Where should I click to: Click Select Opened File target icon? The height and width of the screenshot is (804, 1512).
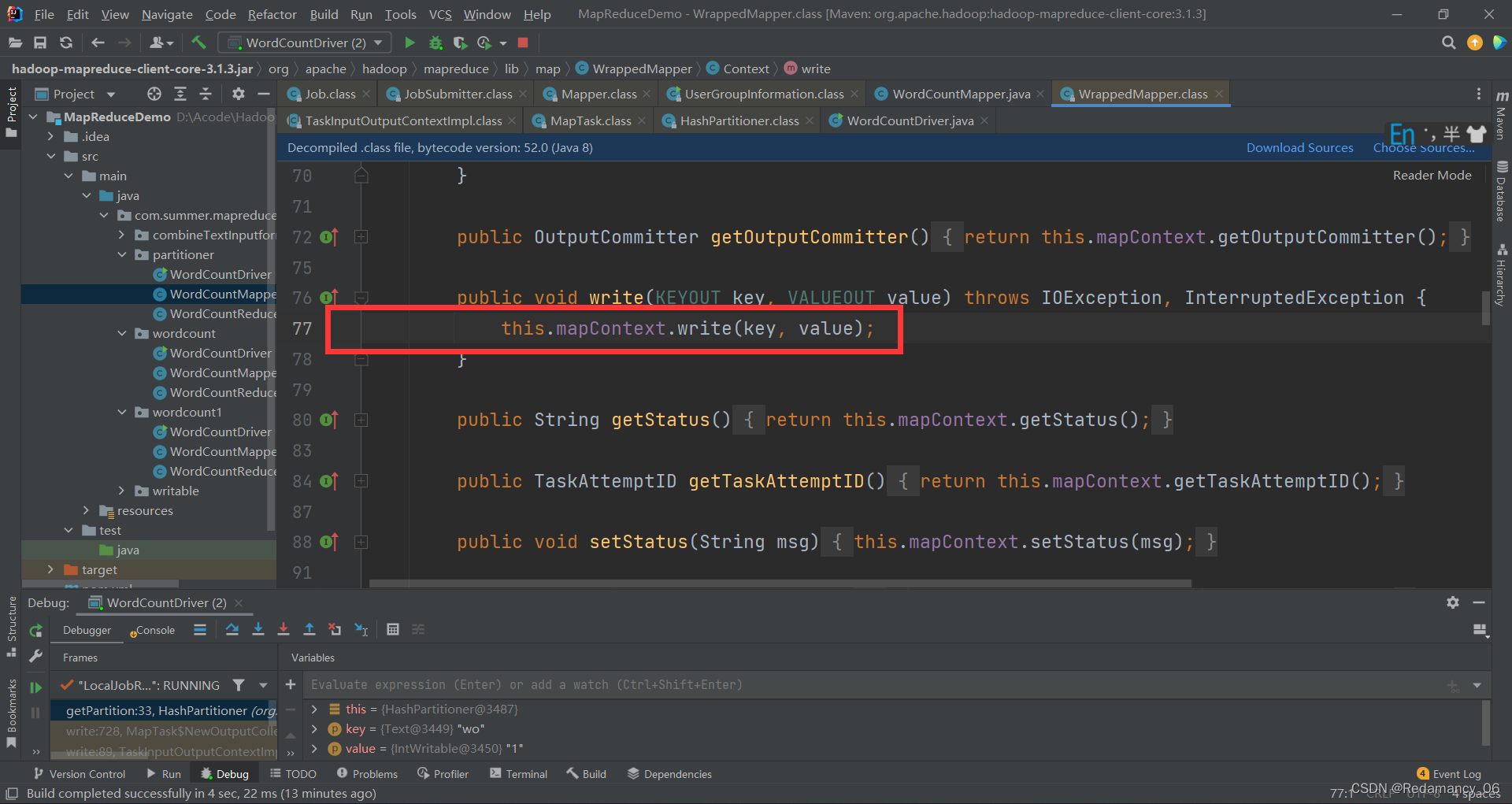[x=154, y=94]
